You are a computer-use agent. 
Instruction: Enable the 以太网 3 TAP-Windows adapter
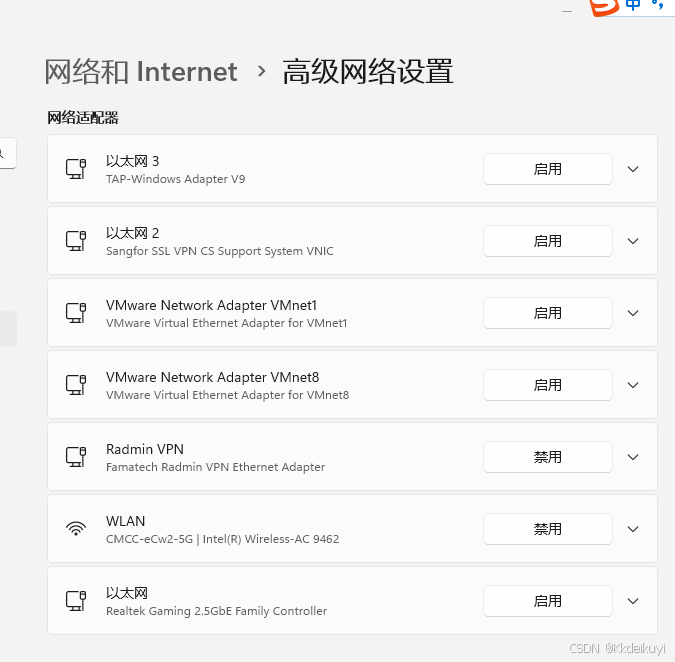547,169
